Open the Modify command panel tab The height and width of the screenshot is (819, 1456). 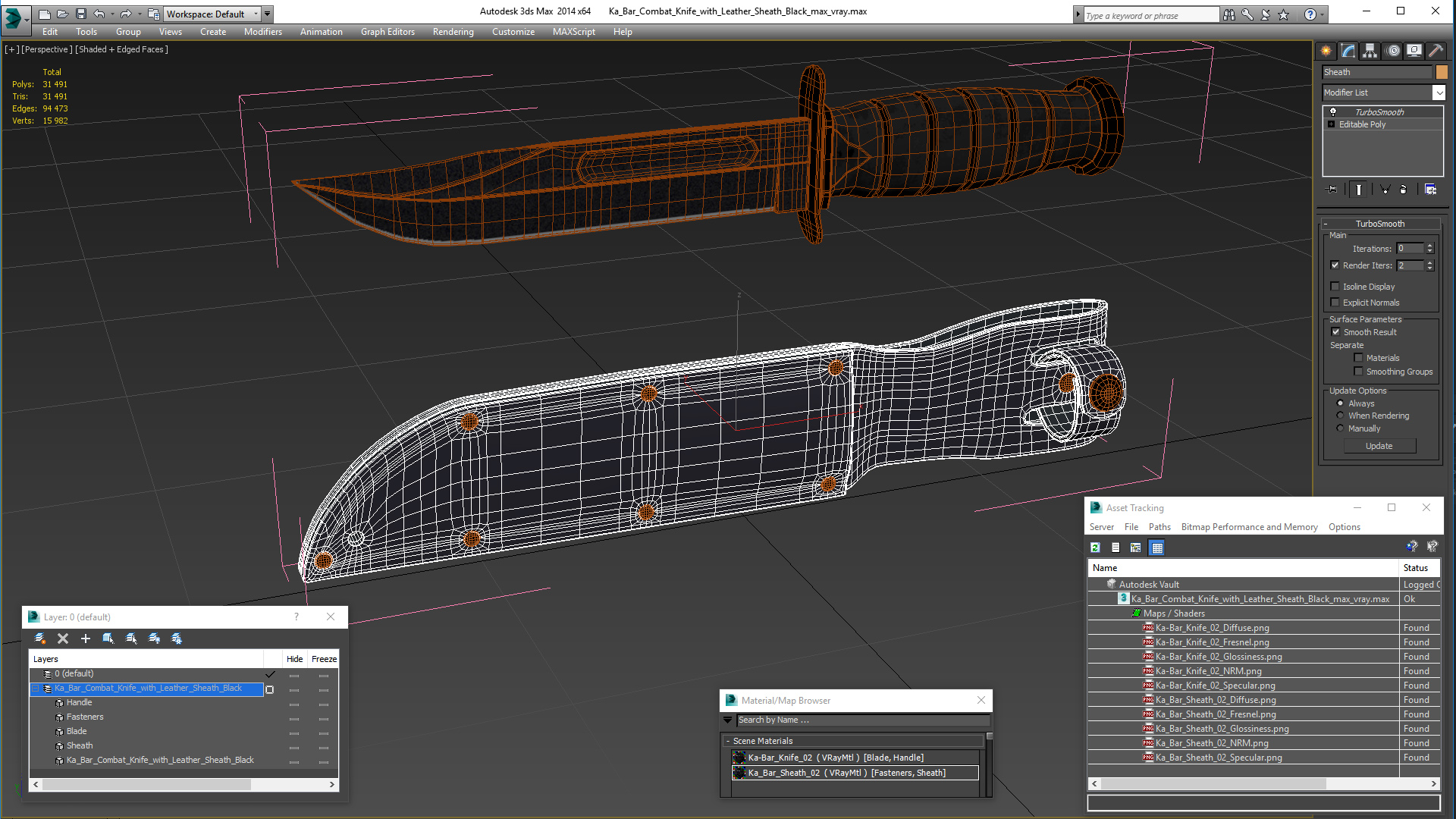coord(1348,51)
